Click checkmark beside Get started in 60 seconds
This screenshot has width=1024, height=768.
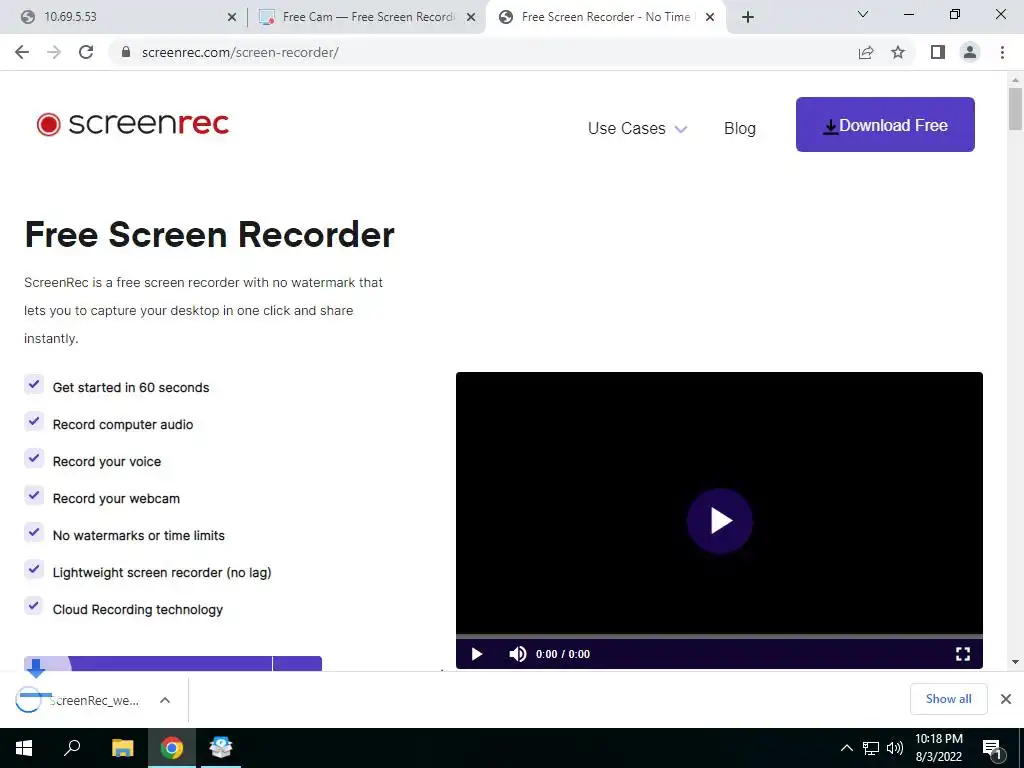33,385
